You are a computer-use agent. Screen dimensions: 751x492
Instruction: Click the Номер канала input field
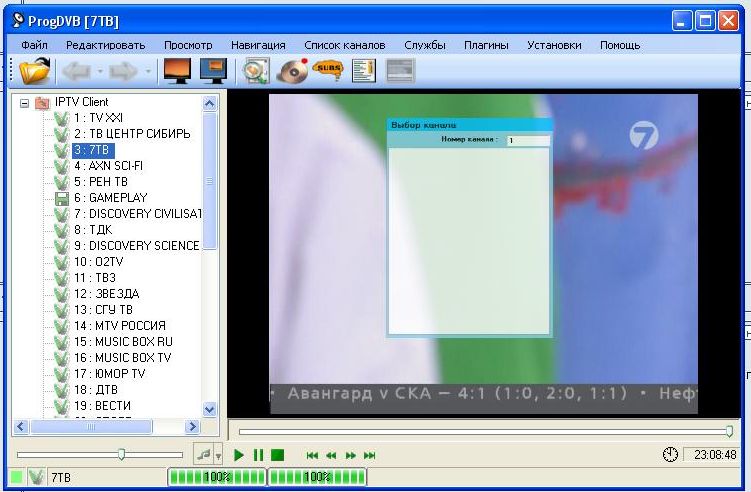[528, 140]
